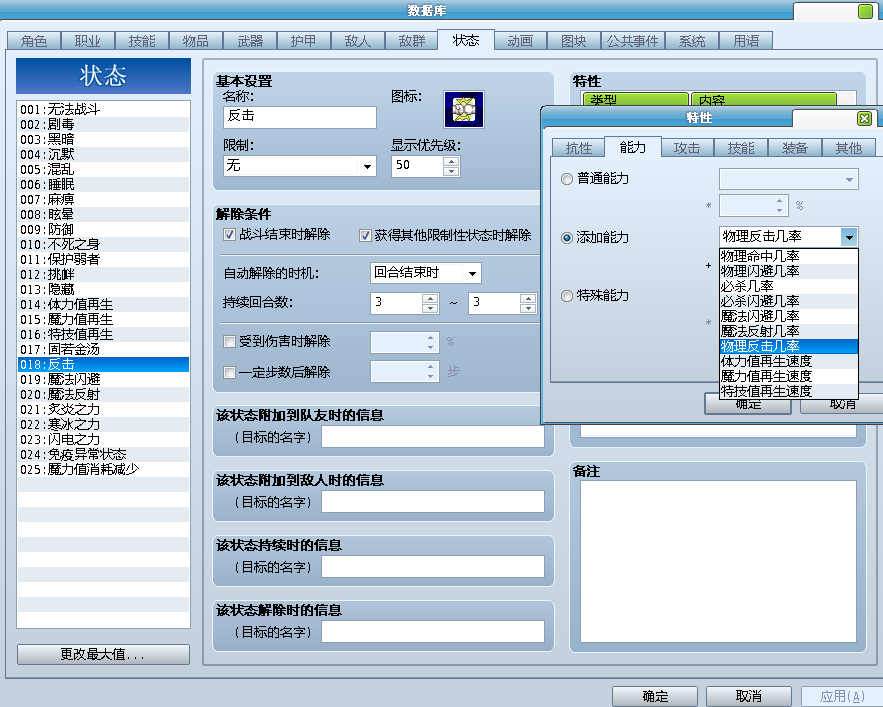Choose 必杀闪避几率 from the list
The height and width of the screenshot is (707, 883).
(788, 301)
